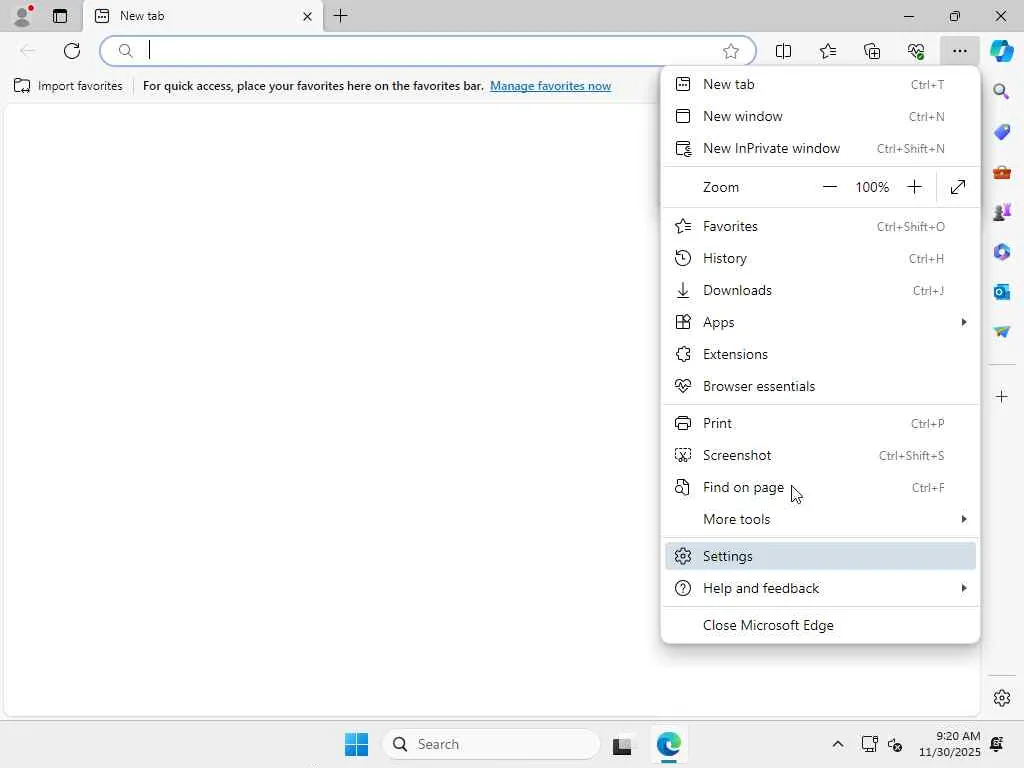
Task: Decrease zoom with the minus button
Action: [x=829, y=187]
